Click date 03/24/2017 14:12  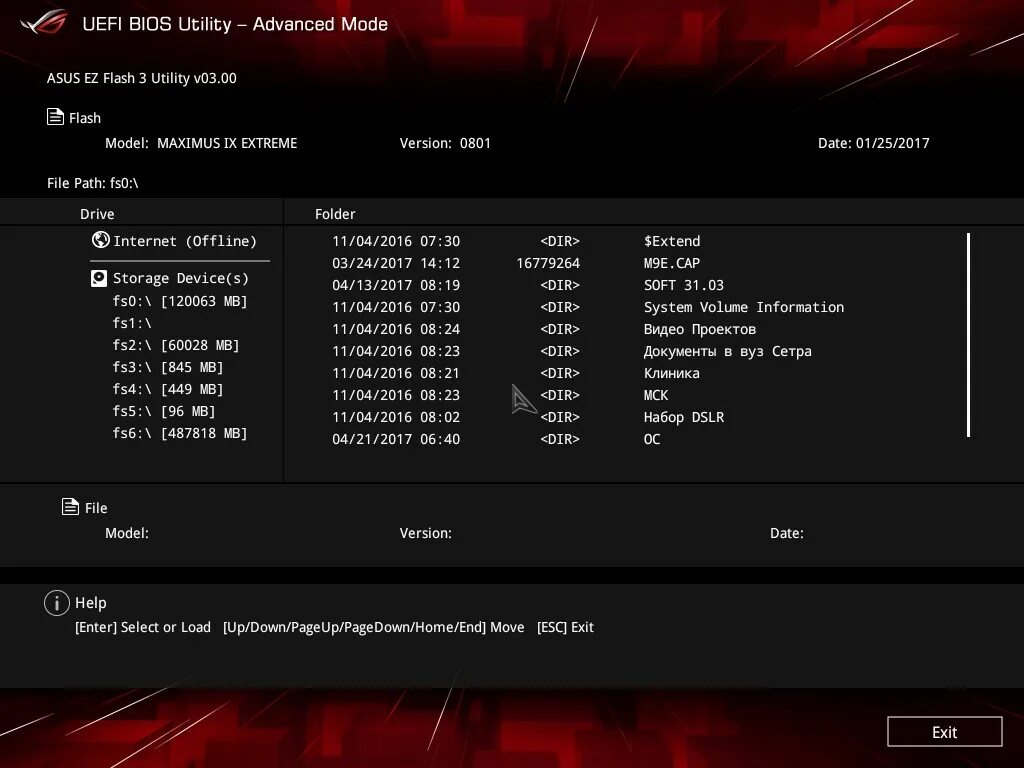(x=396, y=263)
